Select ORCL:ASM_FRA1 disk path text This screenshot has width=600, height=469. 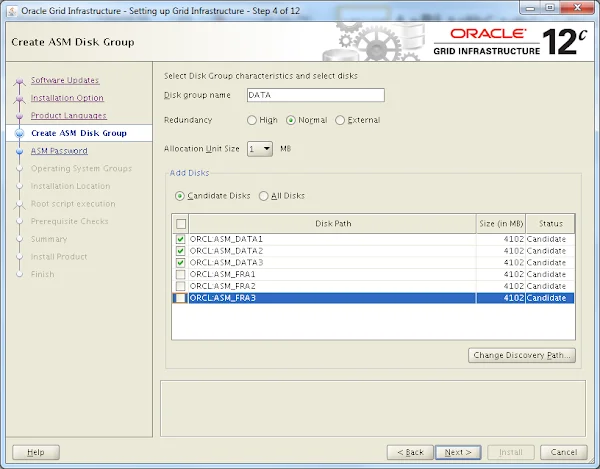pos(223,274)
